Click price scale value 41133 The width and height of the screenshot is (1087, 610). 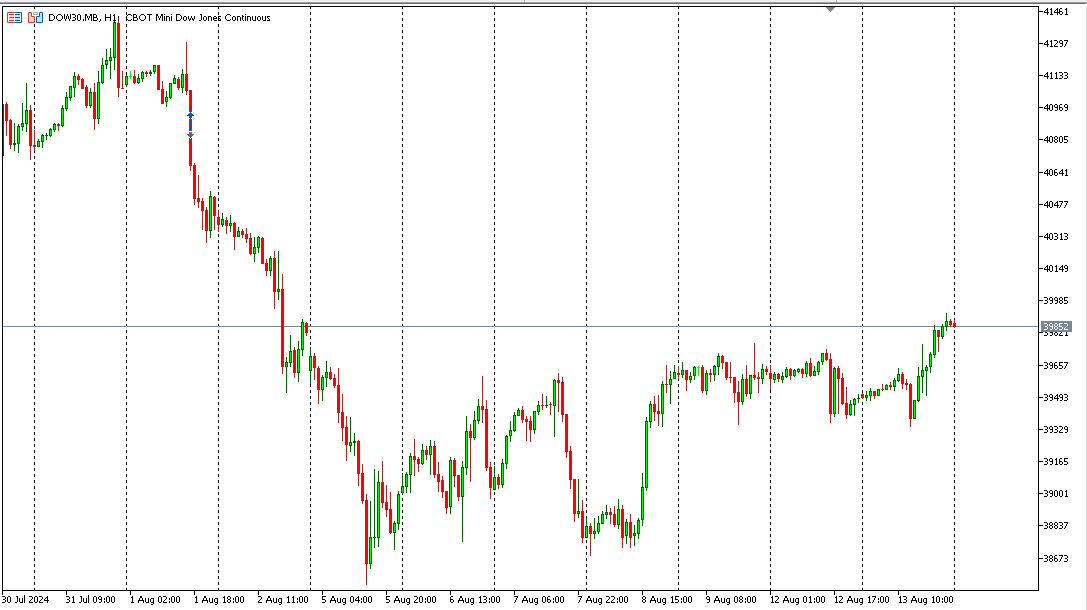click(x=1056, y=76)
